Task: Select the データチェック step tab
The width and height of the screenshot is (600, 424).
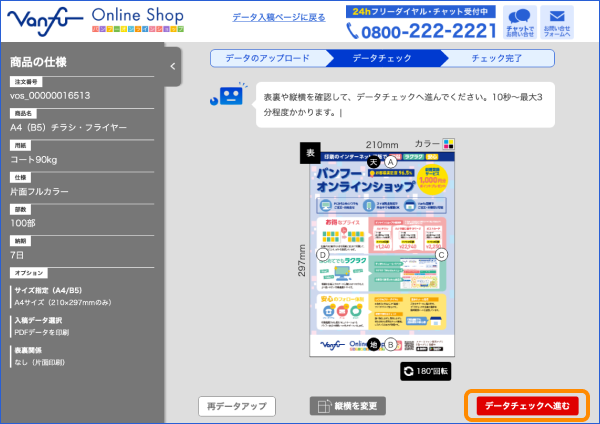Action: 382,58
